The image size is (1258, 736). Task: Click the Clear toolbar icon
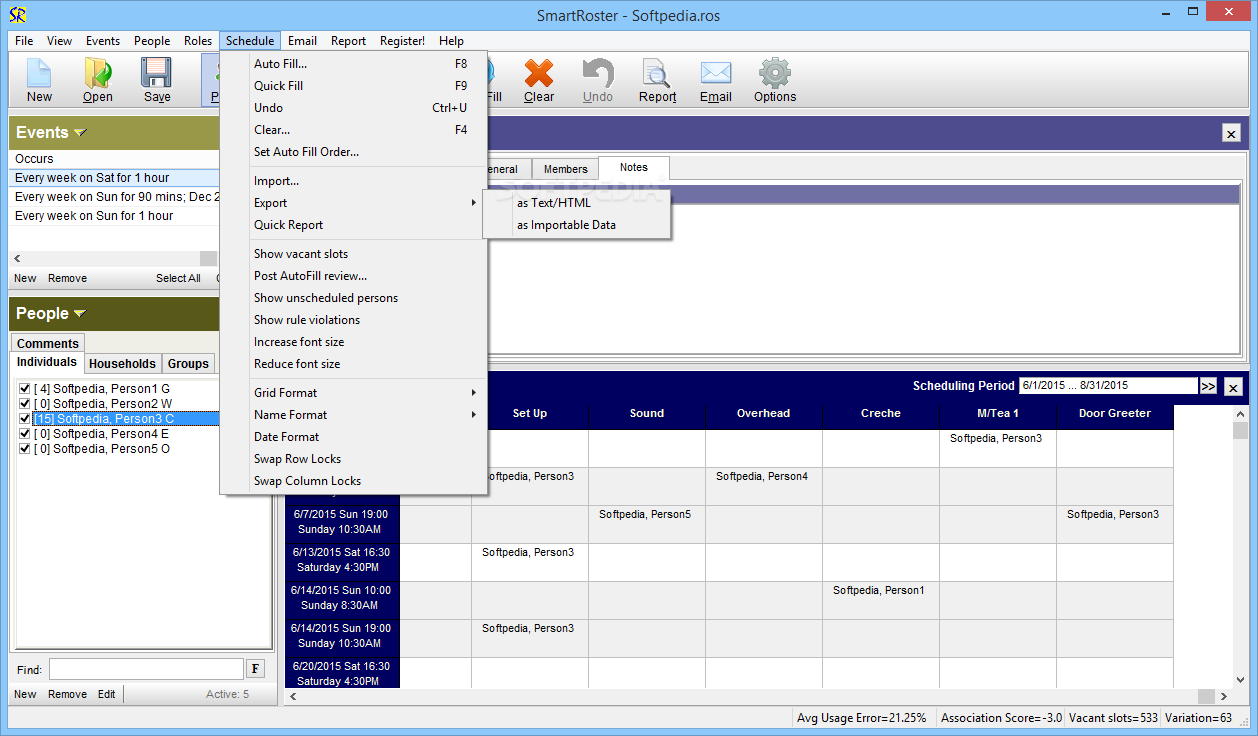[x=538, y=80]
